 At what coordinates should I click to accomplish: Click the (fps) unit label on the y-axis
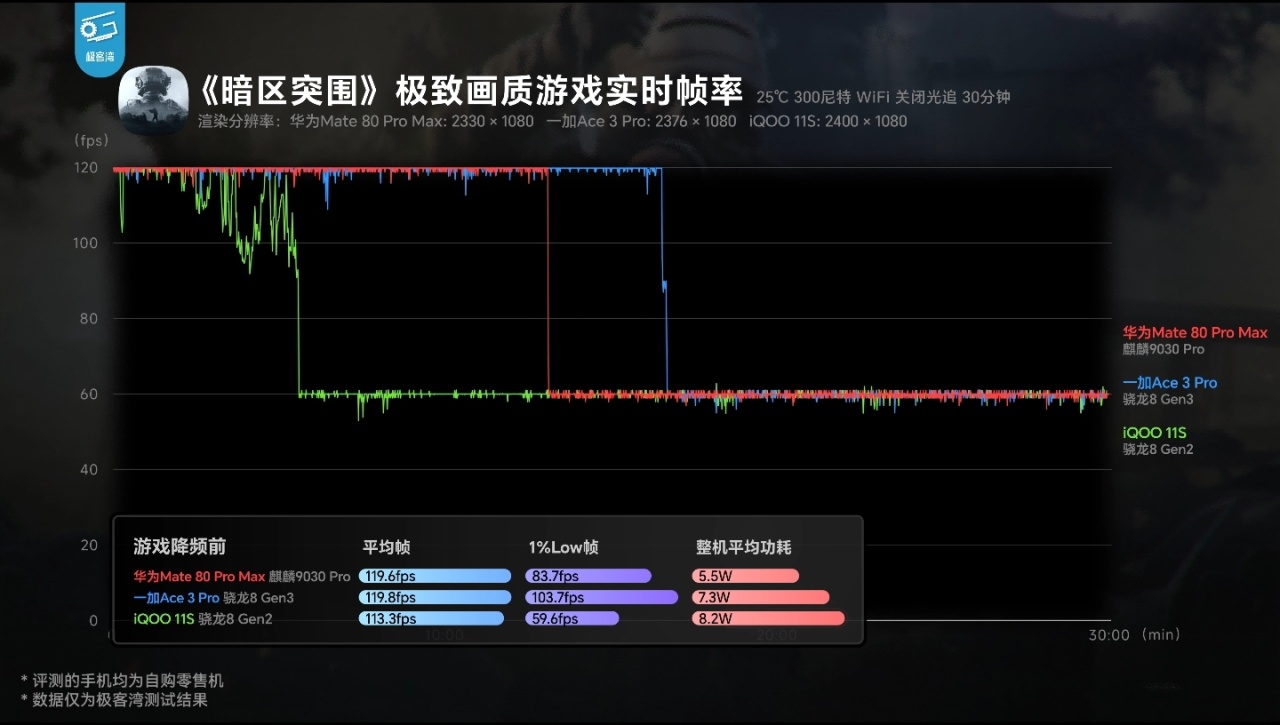click(x=92, y=141)
